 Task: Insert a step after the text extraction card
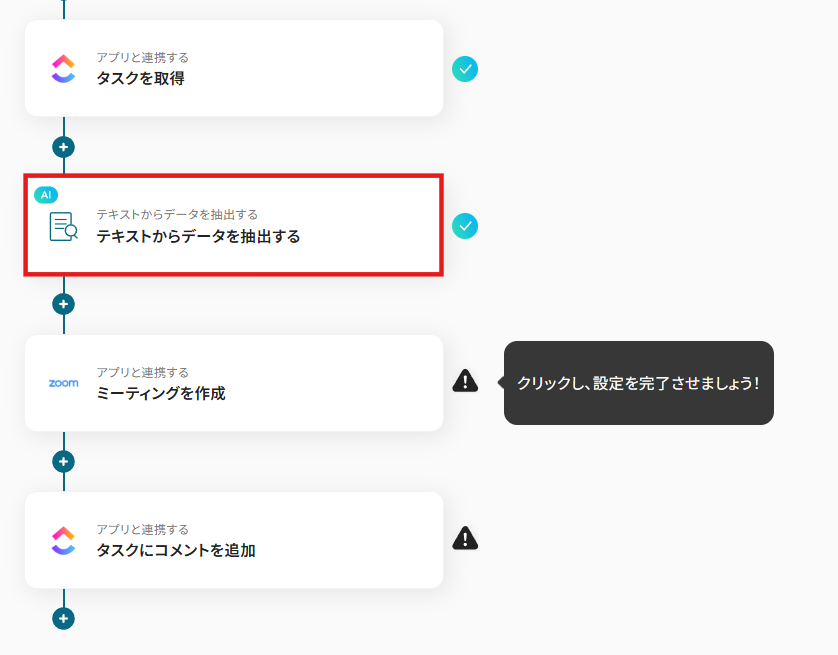(64, 304)
